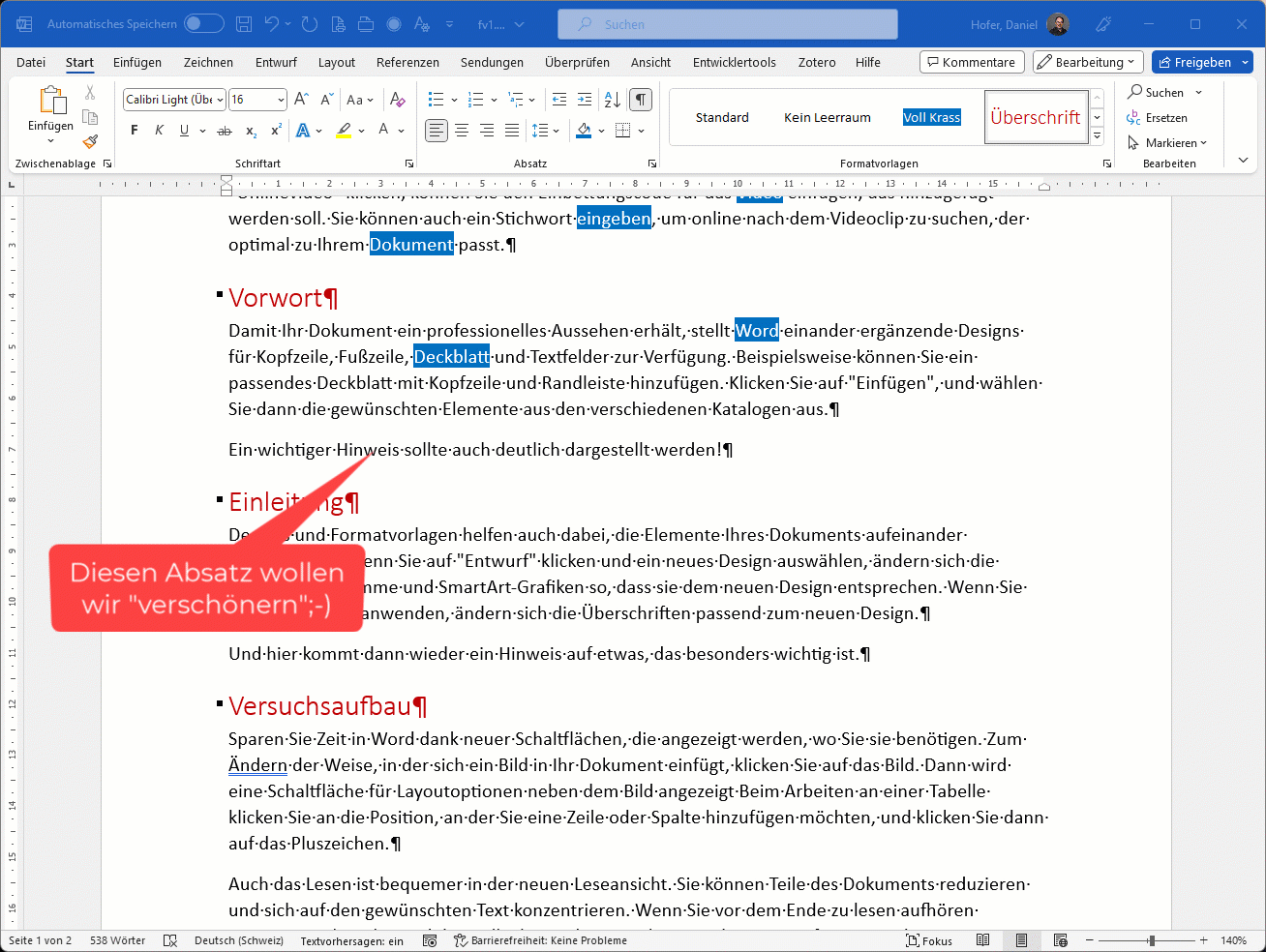Screen dimensions: 1266x952
Task: Switch to the Überprüfen ribbon tab
Action: (577, 62)
